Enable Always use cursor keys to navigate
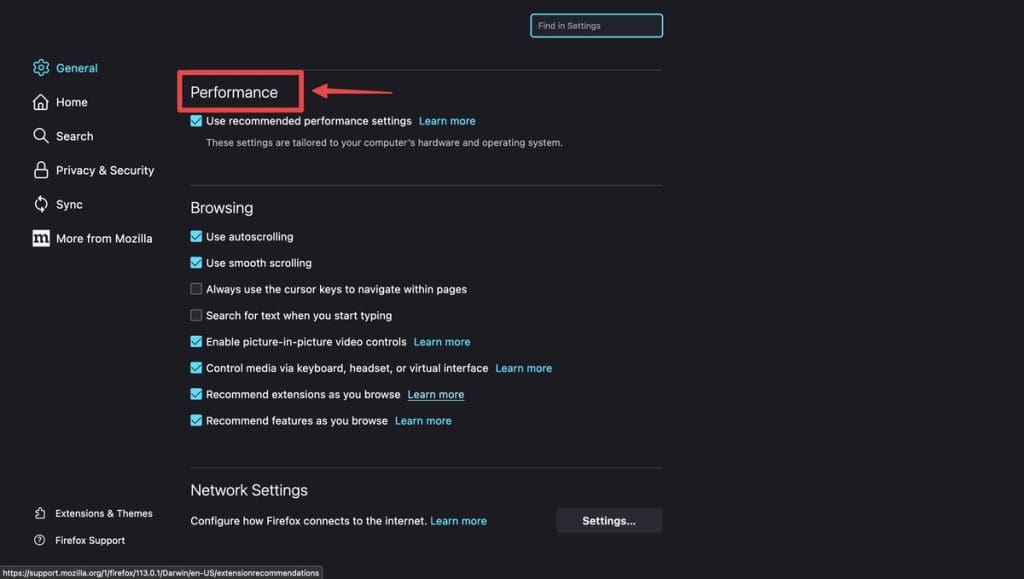The height and width of the screenshot is (579, 1024). [x=196, y=289]
